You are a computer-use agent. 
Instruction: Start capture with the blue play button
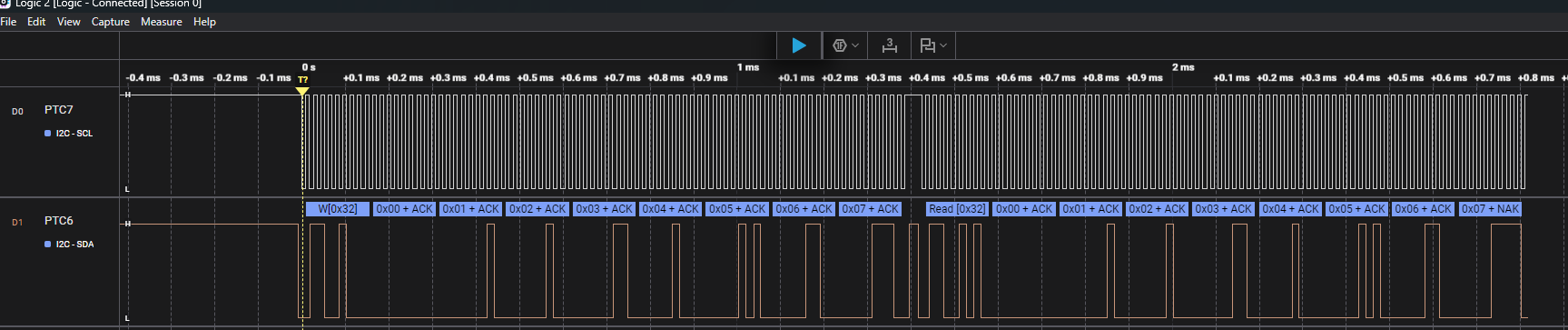point(799,45)
